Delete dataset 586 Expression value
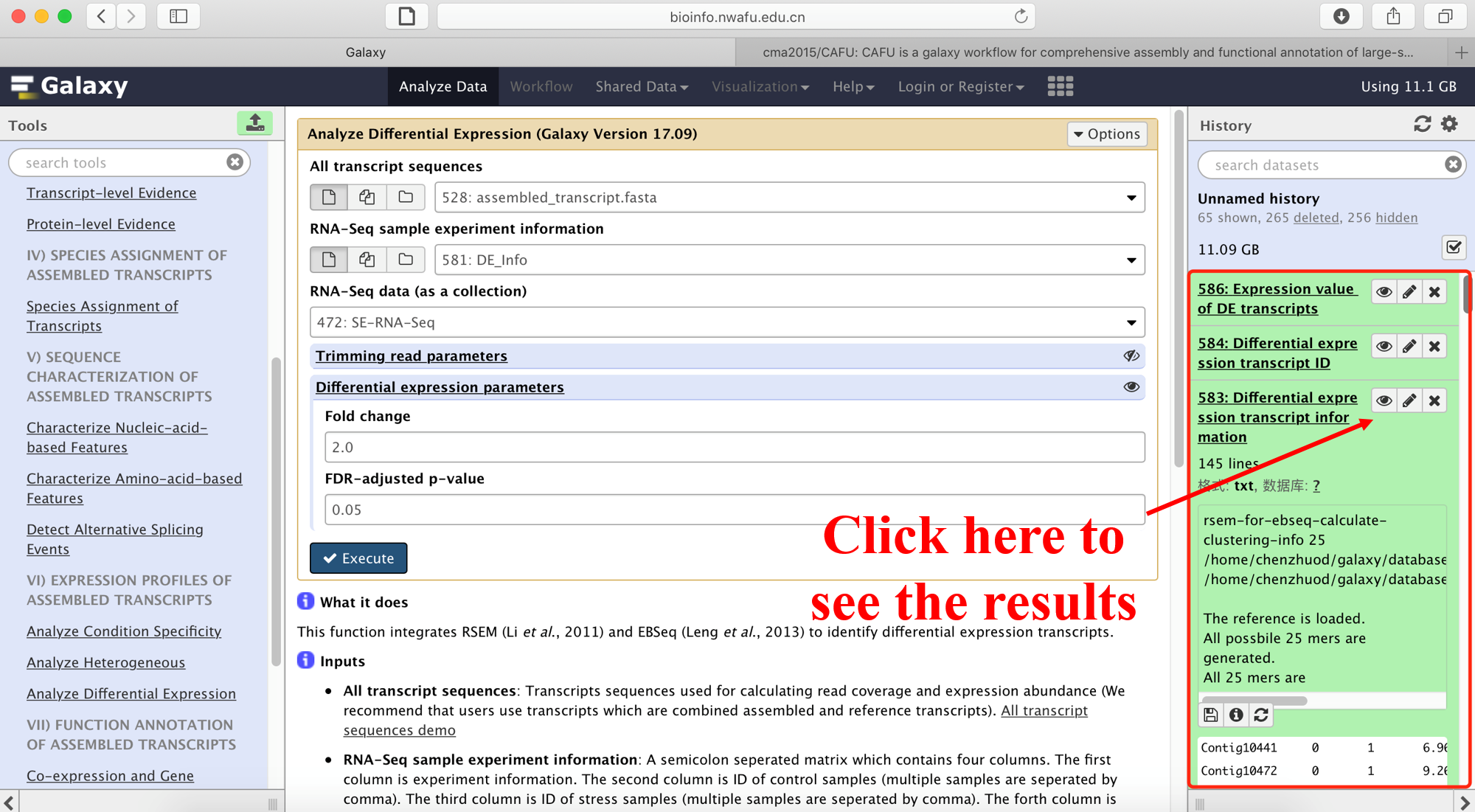 click(1434, 292)
